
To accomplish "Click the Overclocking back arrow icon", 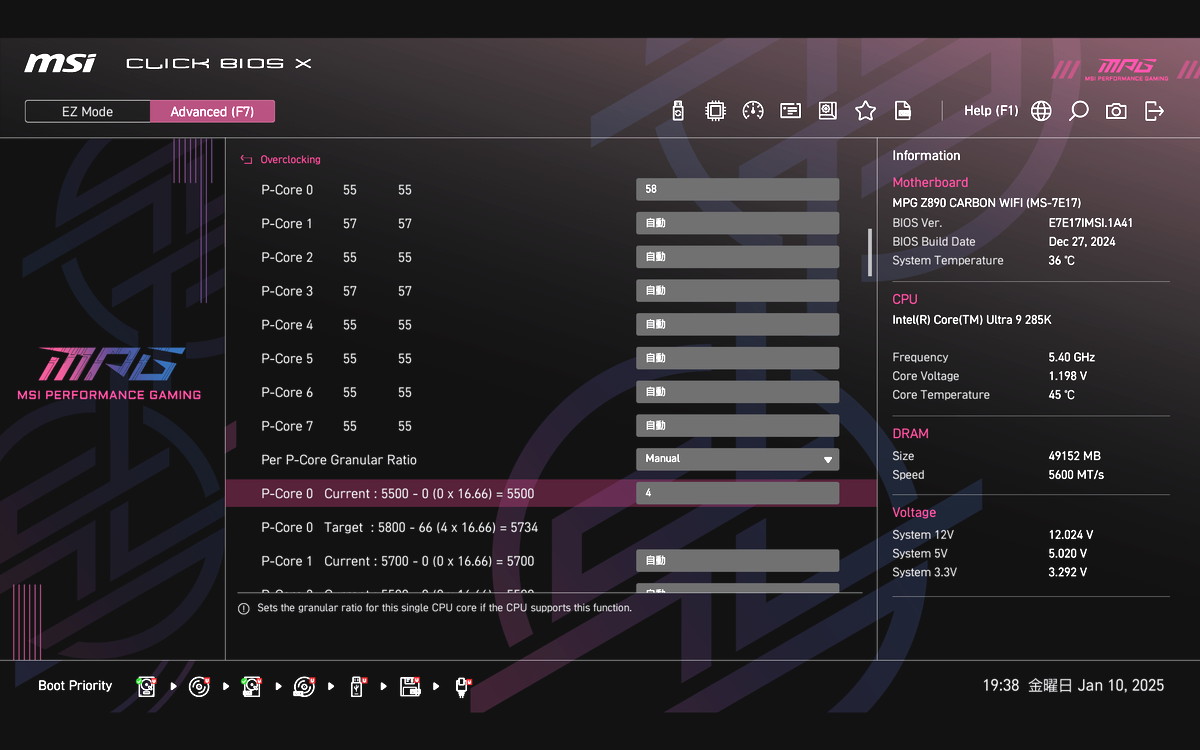I will coord(246,159).
